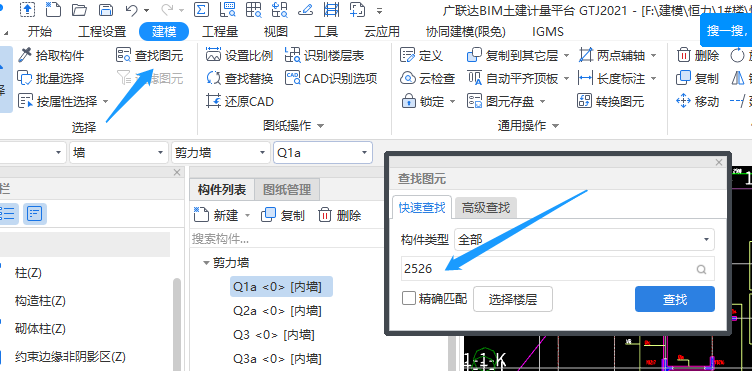752x371 pixels.
Task: Click the New file icon in quick access toolbar
Action: (x=53, y=9)
